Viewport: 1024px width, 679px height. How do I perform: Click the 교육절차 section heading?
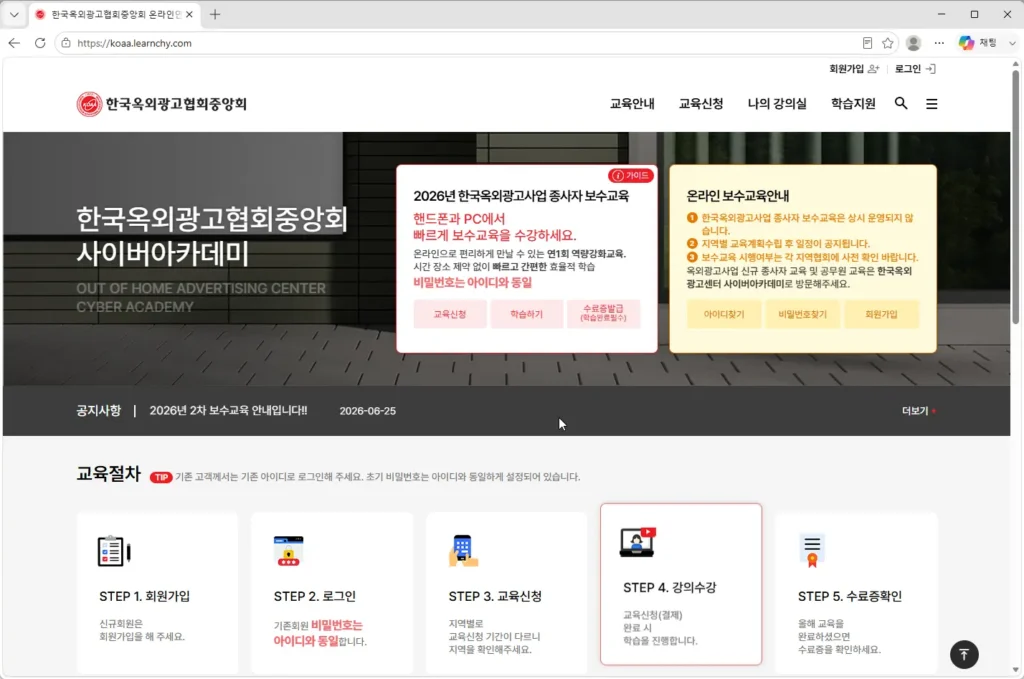(x=108, y=473)
